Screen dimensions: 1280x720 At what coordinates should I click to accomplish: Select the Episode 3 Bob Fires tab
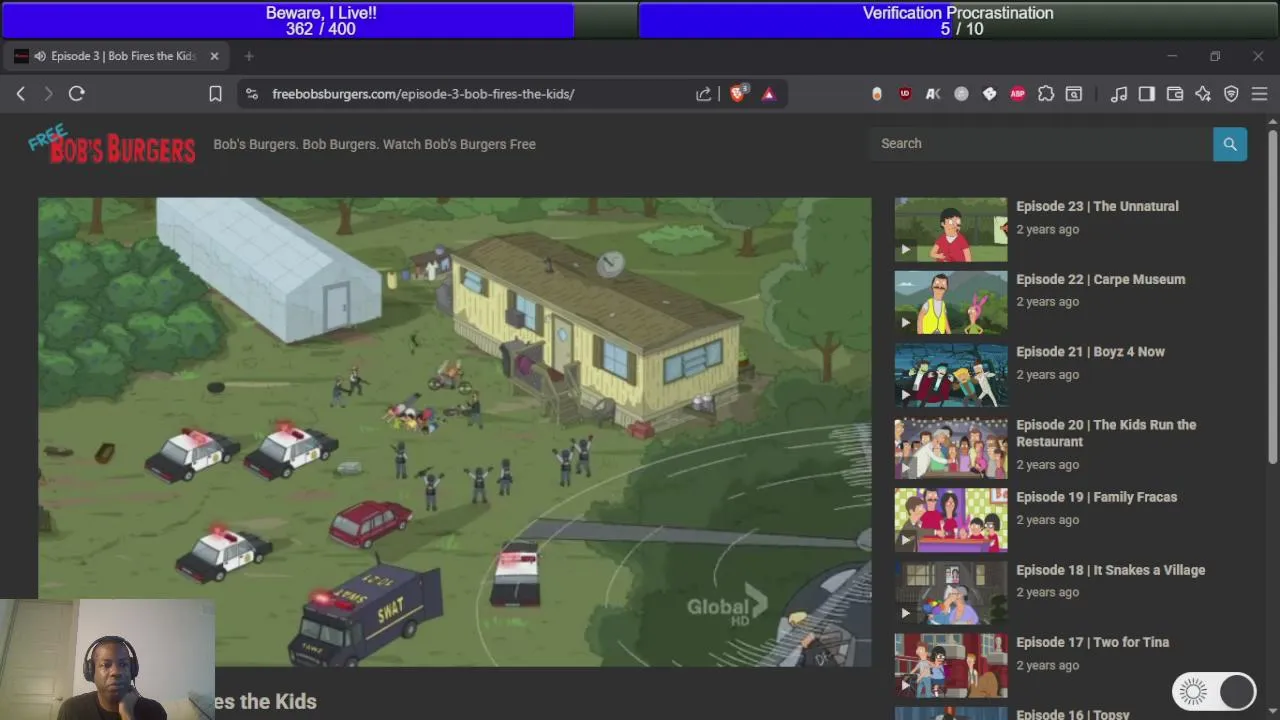coord(118,56)
